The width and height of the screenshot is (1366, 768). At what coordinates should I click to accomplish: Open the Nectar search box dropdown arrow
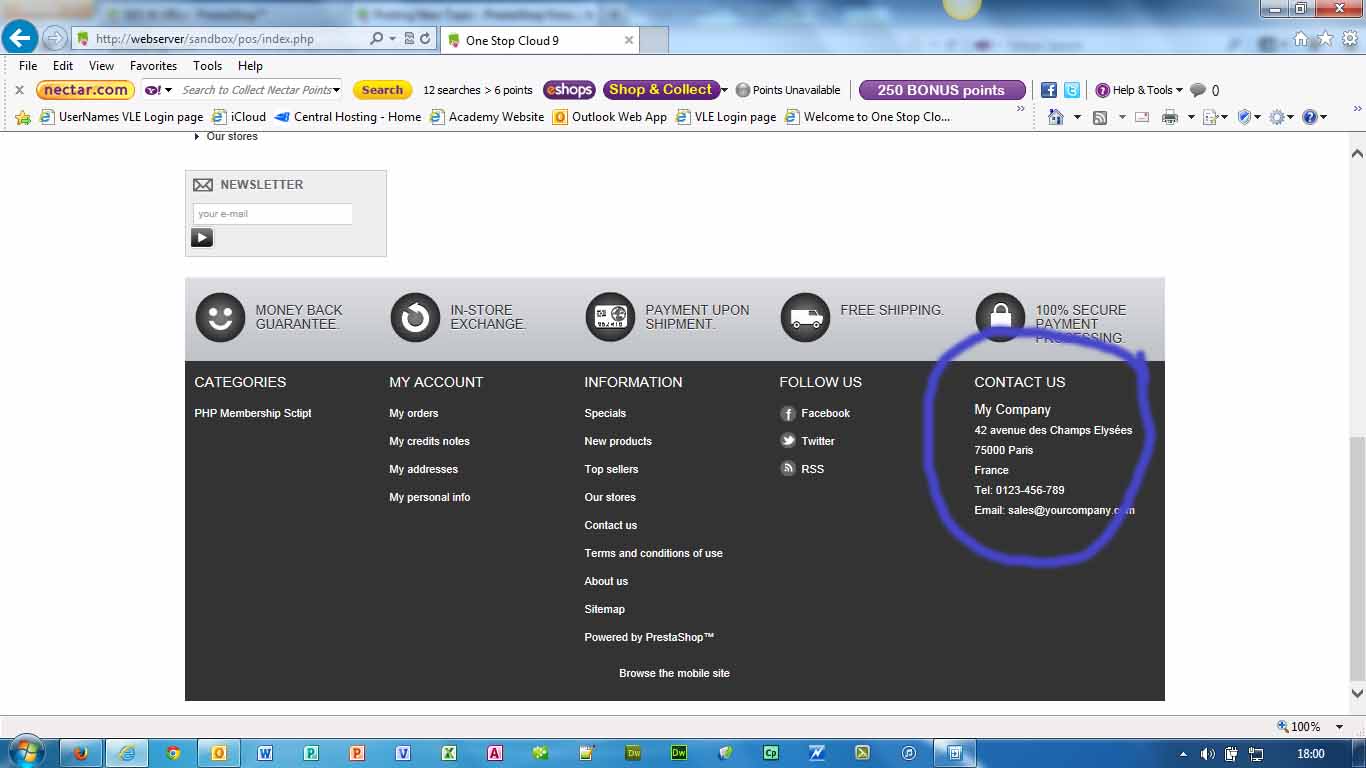tap(336, 90)
